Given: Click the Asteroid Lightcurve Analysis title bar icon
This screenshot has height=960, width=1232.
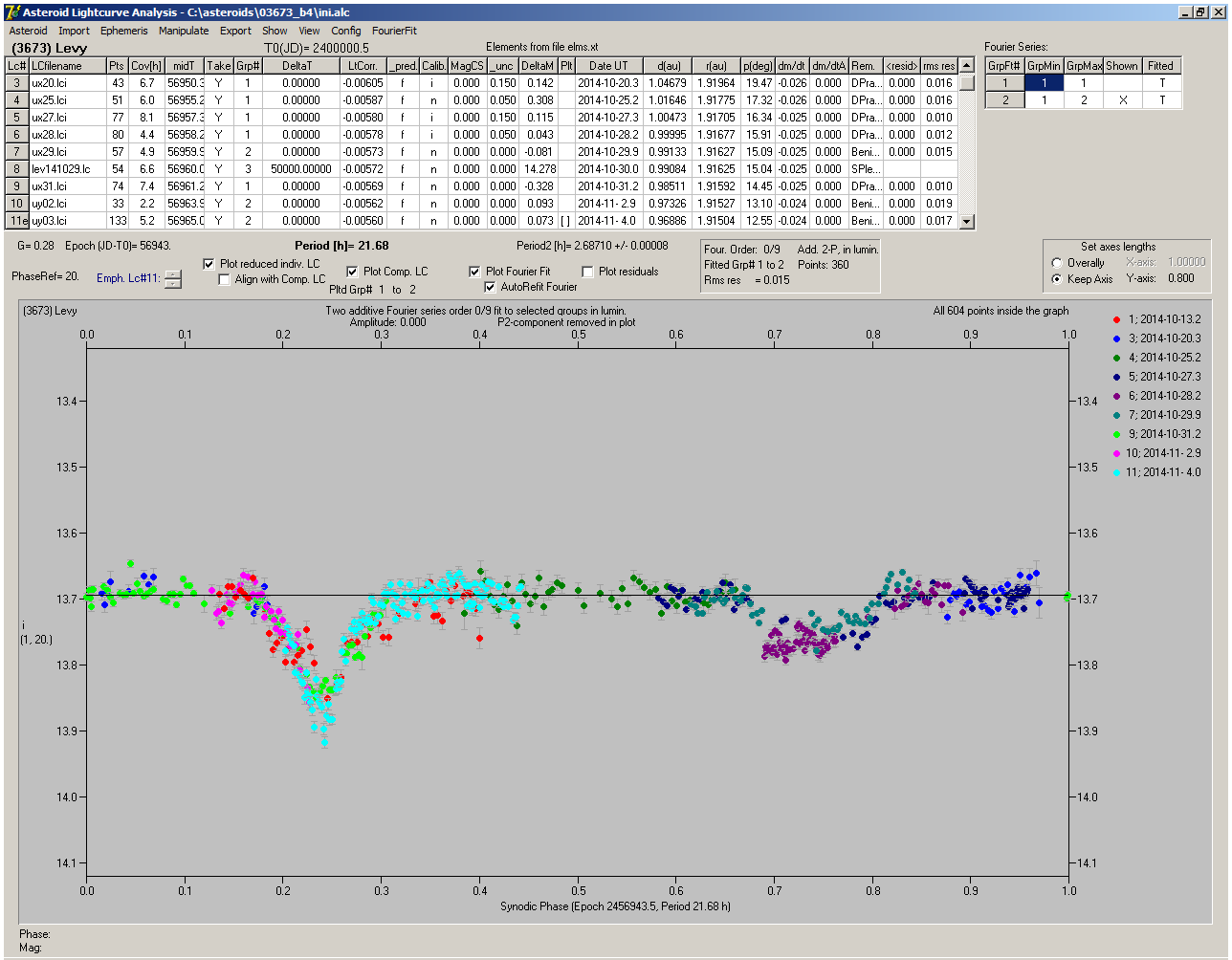Looking at the screenshot, I should click(x=11, y=12).
